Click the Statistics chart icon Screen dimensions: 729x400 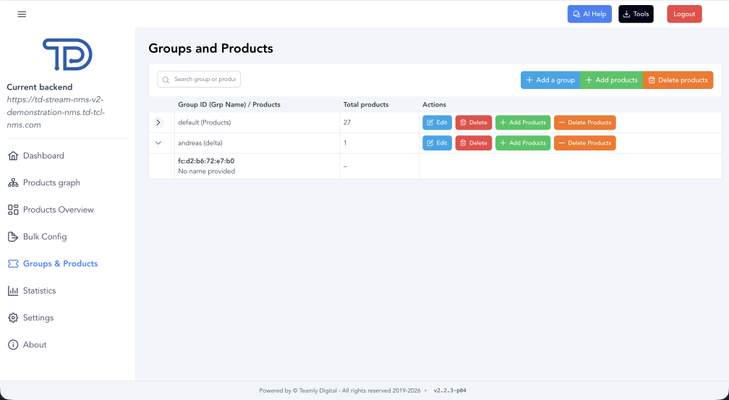[13, 291]
